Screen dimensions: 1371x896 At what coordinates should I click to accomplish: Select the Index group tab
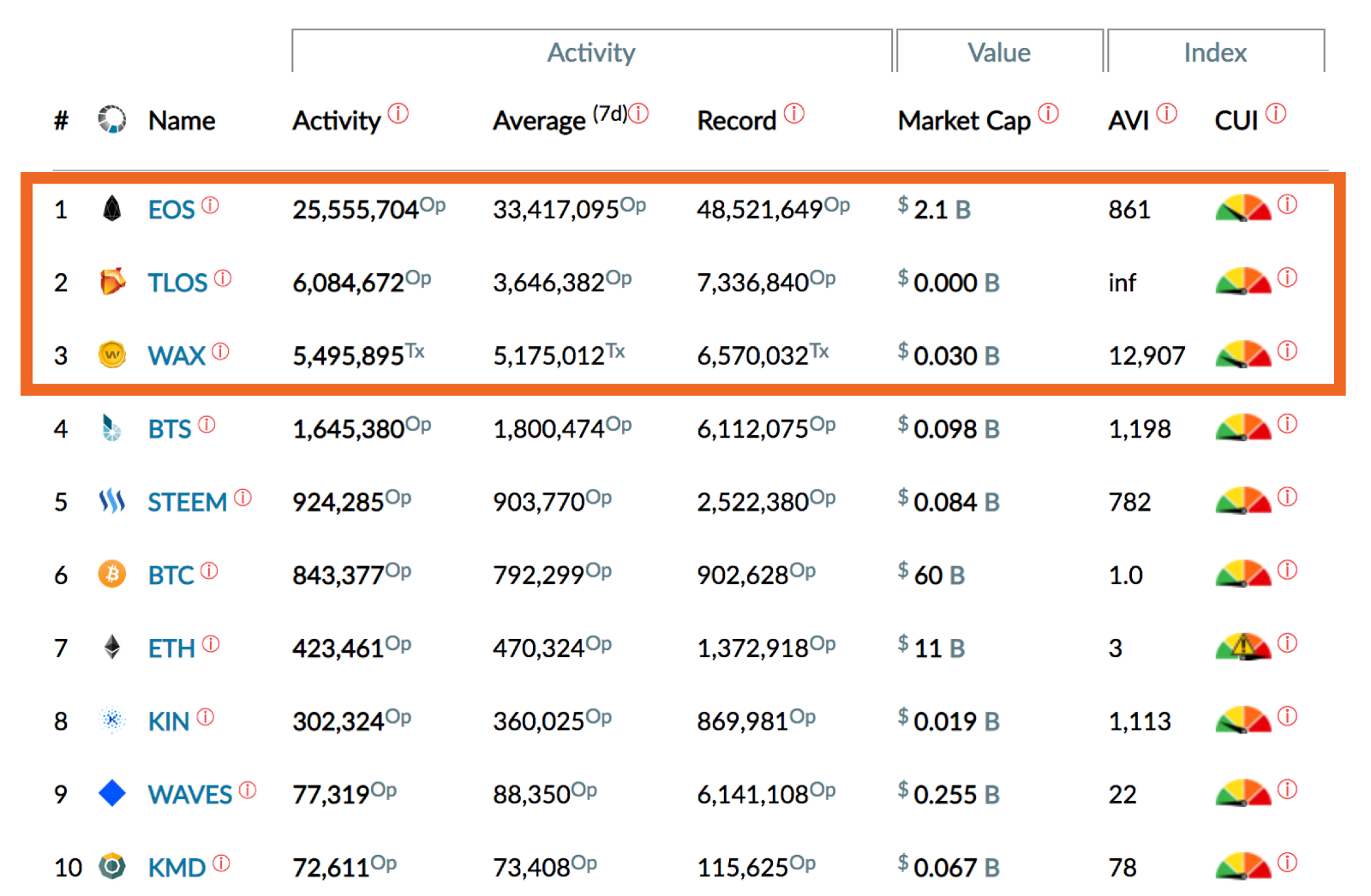pos(1216,51)
